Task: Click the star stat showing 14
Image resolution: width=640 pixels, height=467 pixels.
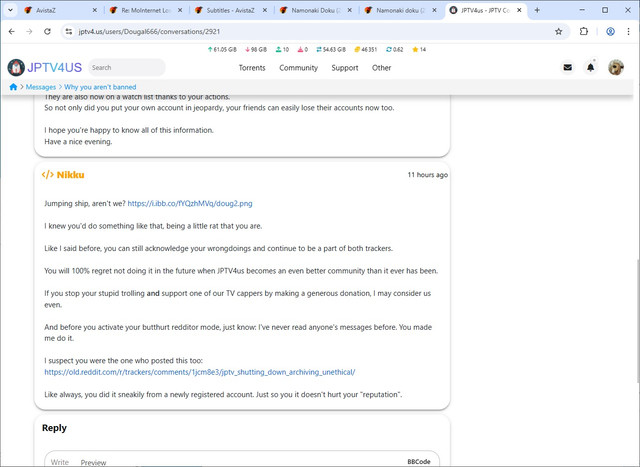Action: tap(419, 49)
